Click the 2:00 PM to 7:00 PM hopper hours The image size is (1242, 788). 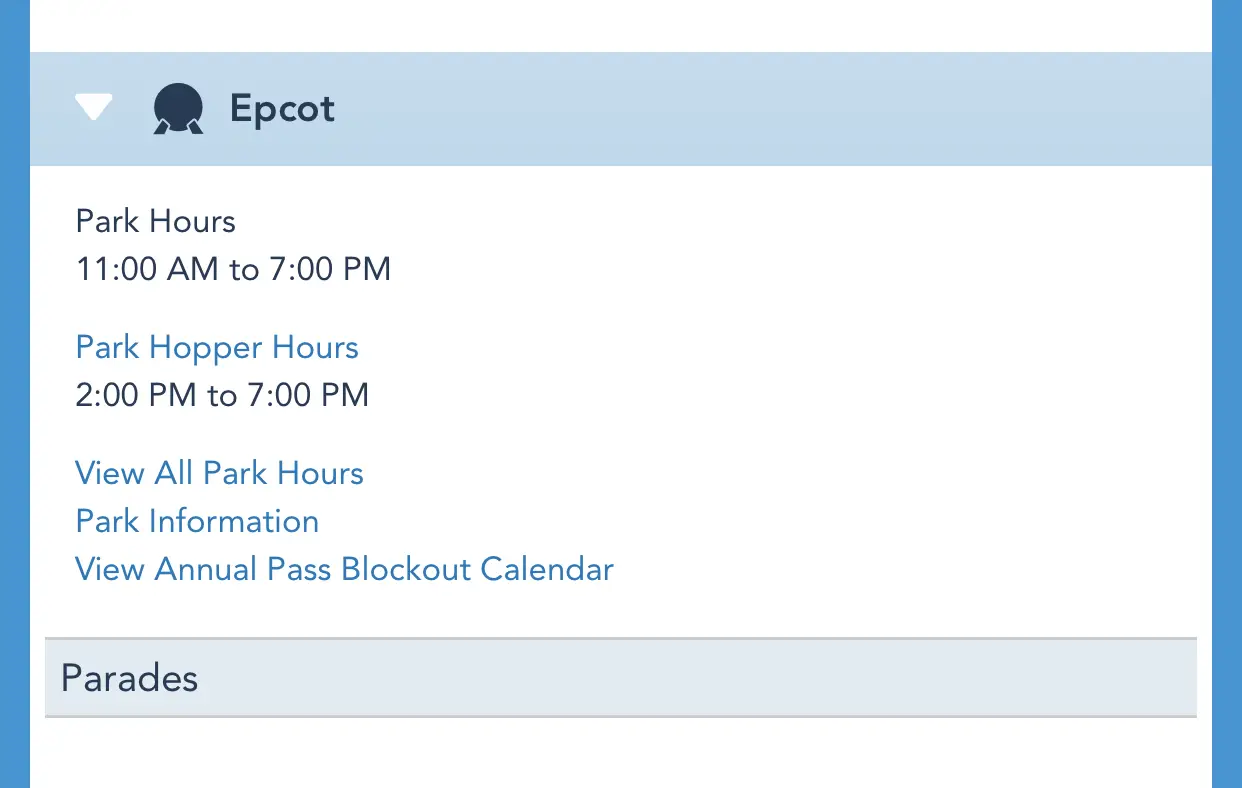(x=222, y=395)
